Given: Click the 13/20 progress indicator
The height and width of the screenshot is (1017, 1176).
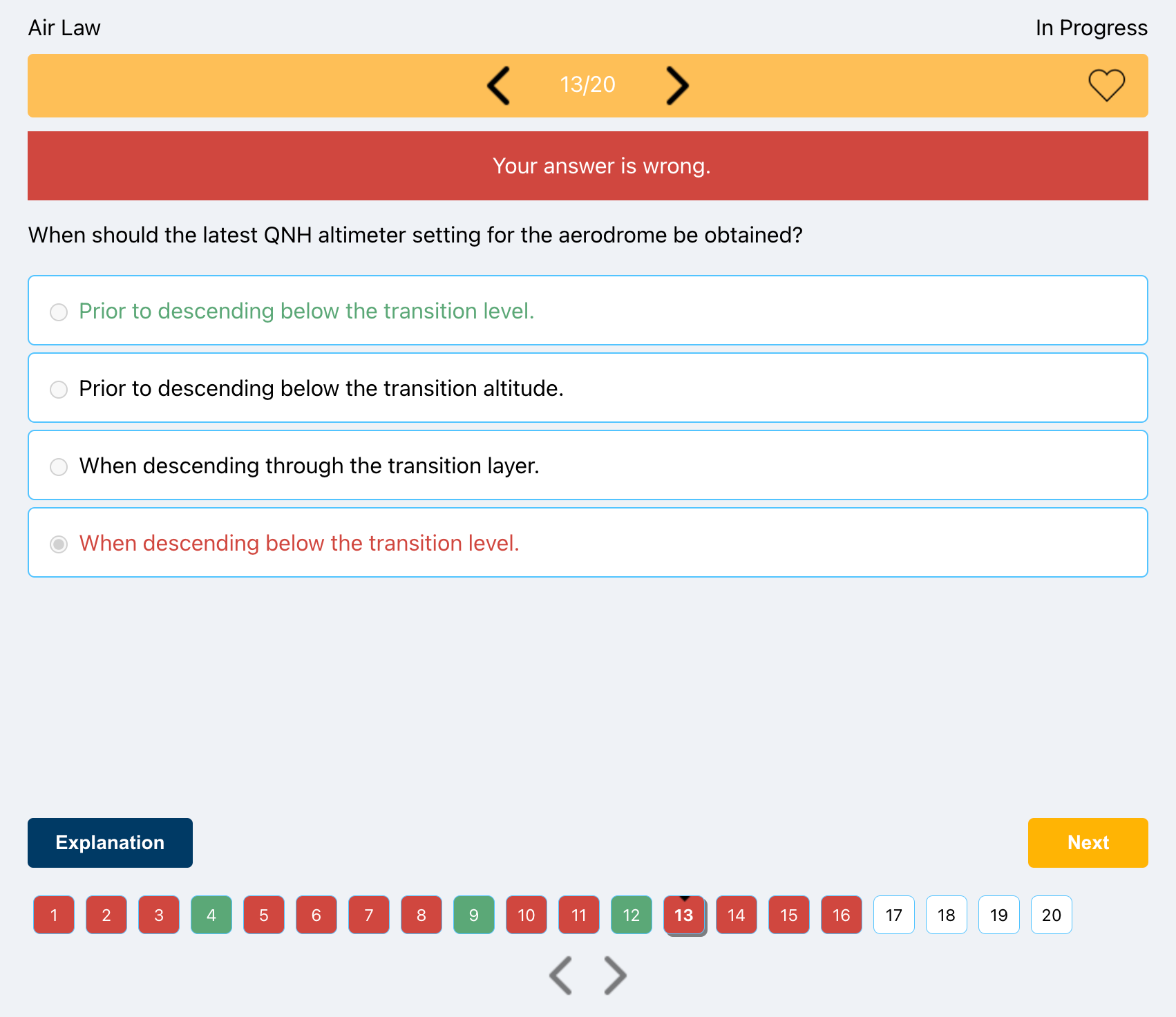Looking at the screenshot, I should click(x=587, y=85).
